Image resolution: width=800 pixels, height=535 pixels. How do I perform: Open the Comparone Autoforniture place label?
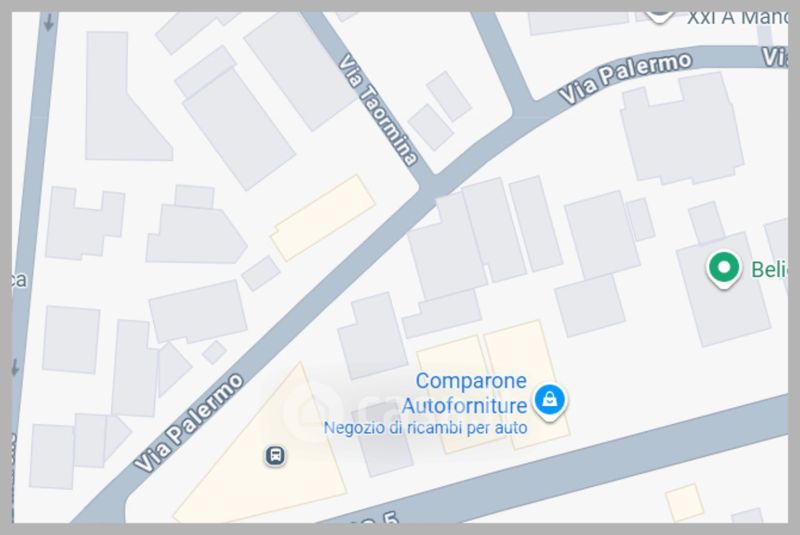pos(464,393)
